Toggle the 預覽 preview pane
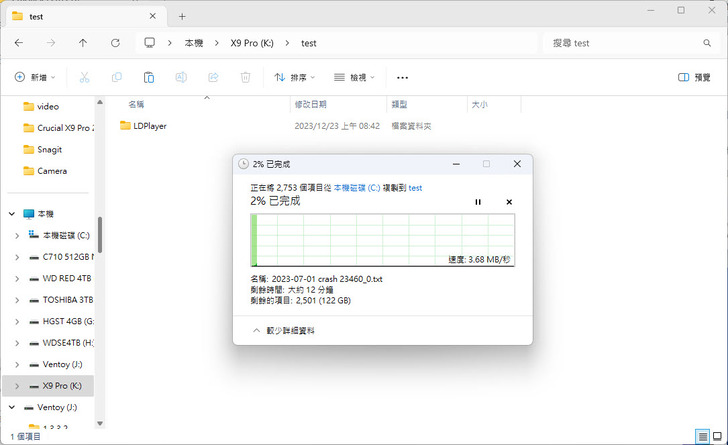Image resolution: width=728 pixels, height=445 pixels. pyautogui.click(x=694, y=77)
